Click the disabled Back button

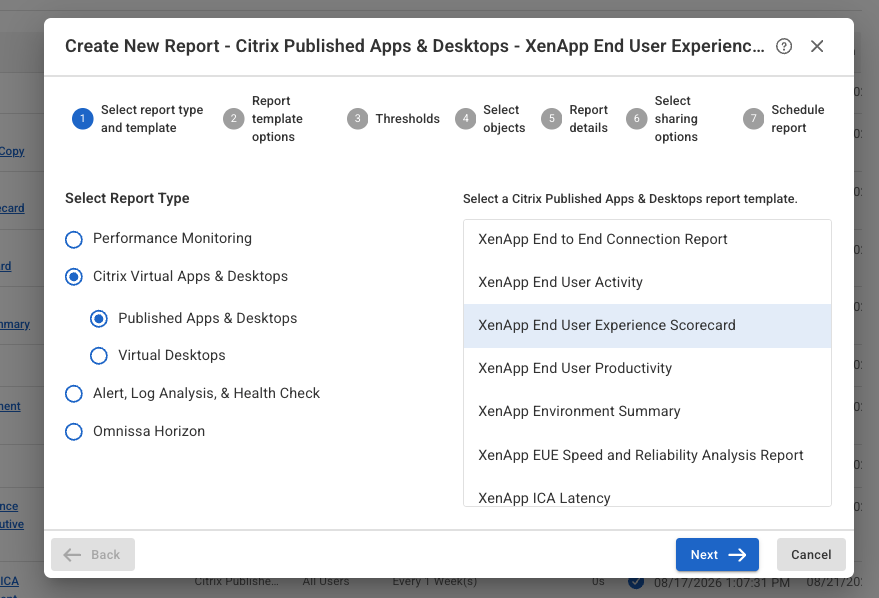tap(92, 555)
